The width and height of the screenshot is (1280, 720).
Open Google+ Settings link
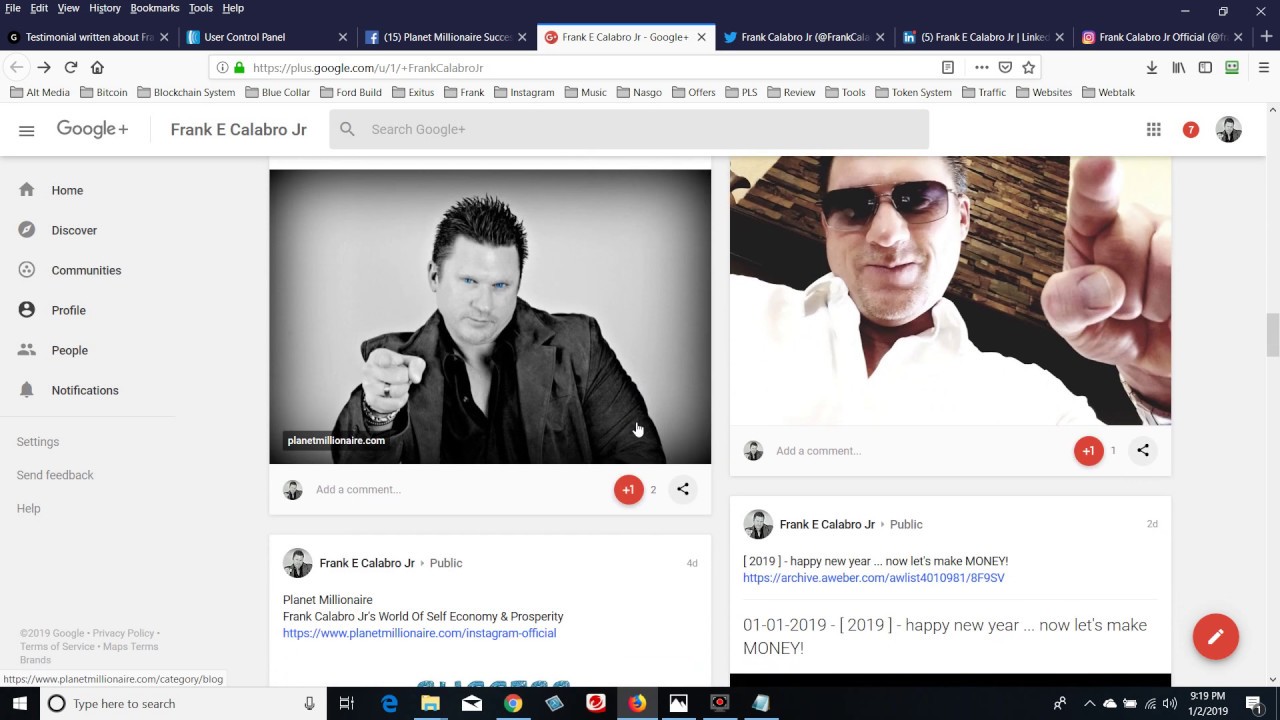(x=38, y=442)
